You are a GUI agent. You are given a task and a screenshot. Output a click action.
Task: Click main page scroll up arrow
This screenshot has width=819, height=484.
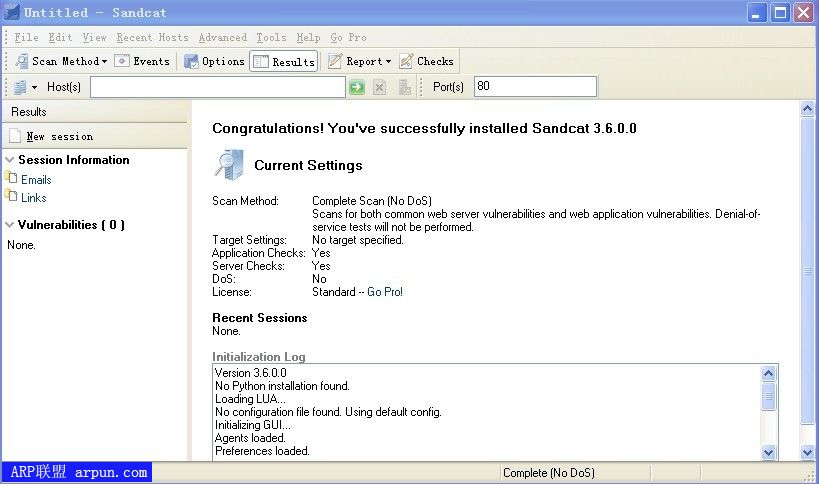coord(807,109)
